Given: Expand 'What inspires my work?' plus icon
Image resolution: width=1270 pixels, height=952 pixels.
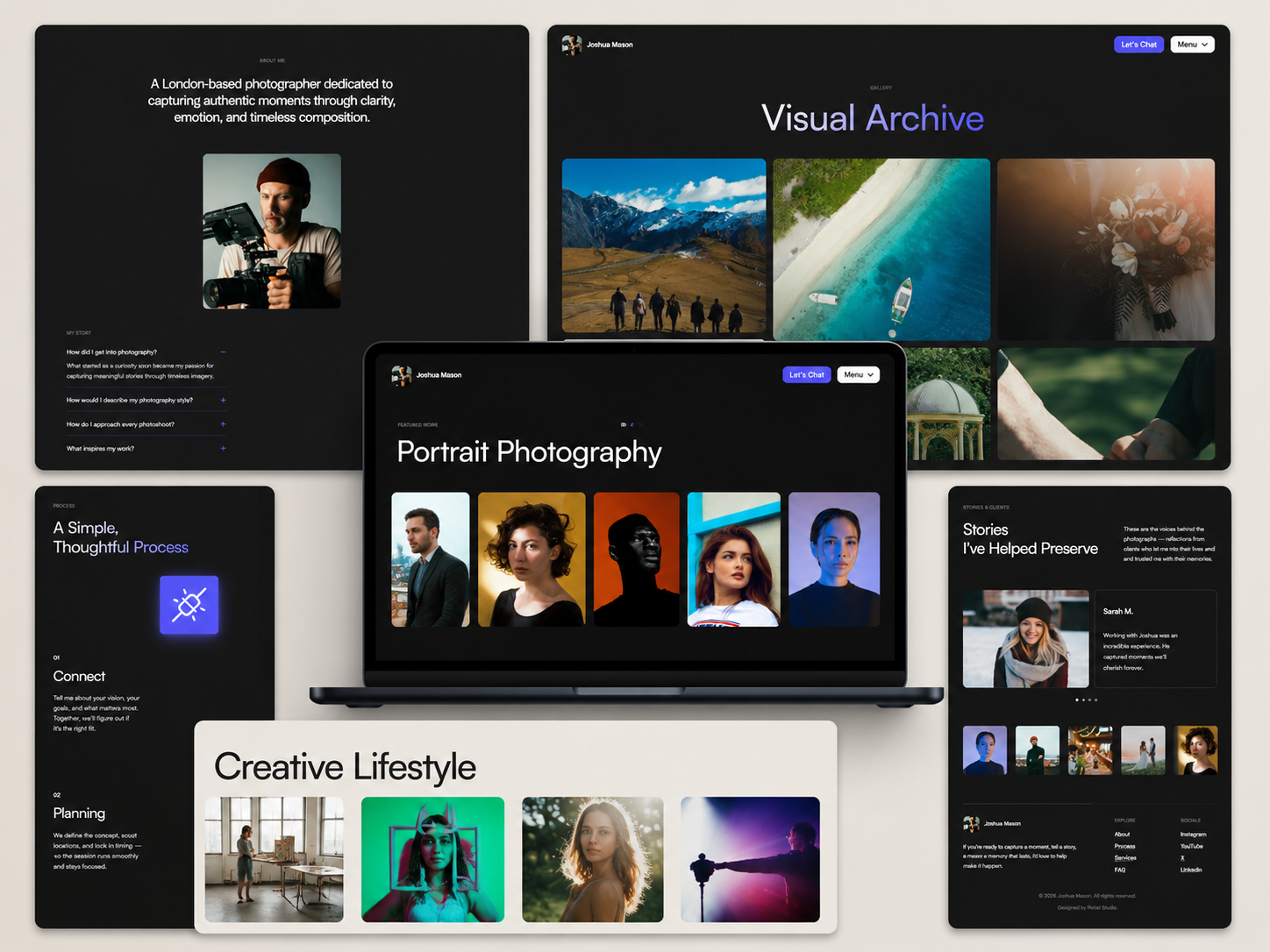Looking at the screenshot, I should click(223, 448).
